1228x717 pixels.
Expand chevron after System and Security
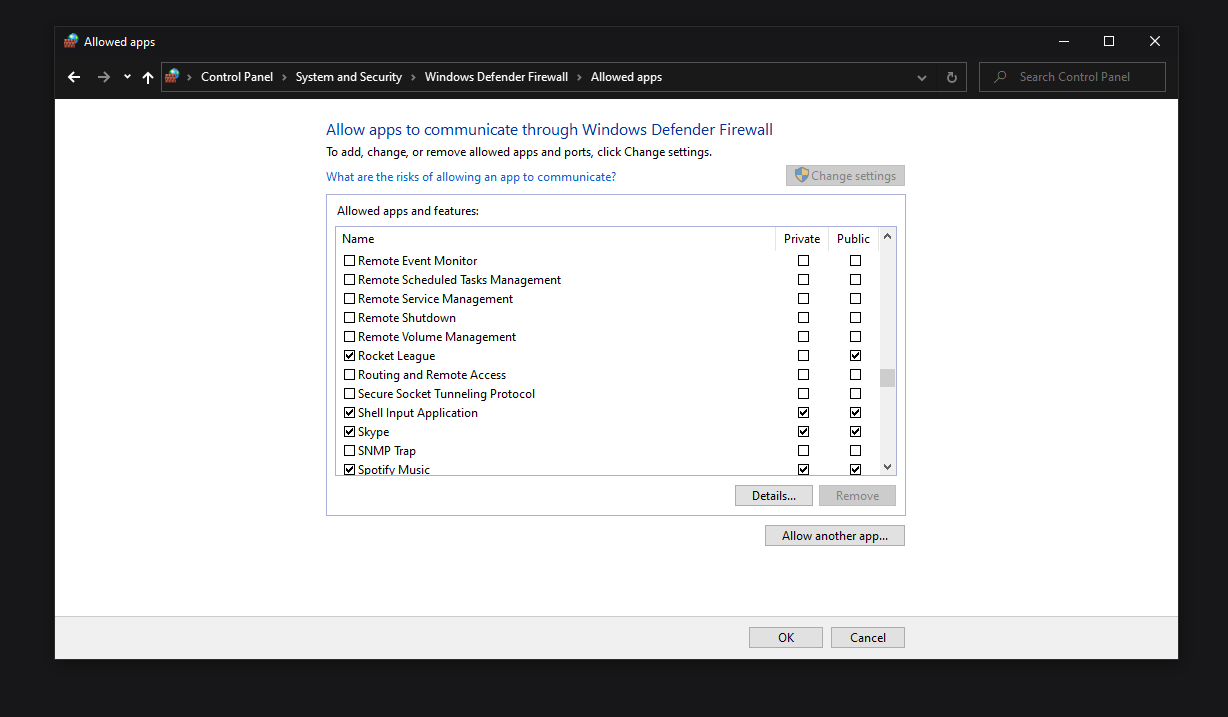(413, 77)
